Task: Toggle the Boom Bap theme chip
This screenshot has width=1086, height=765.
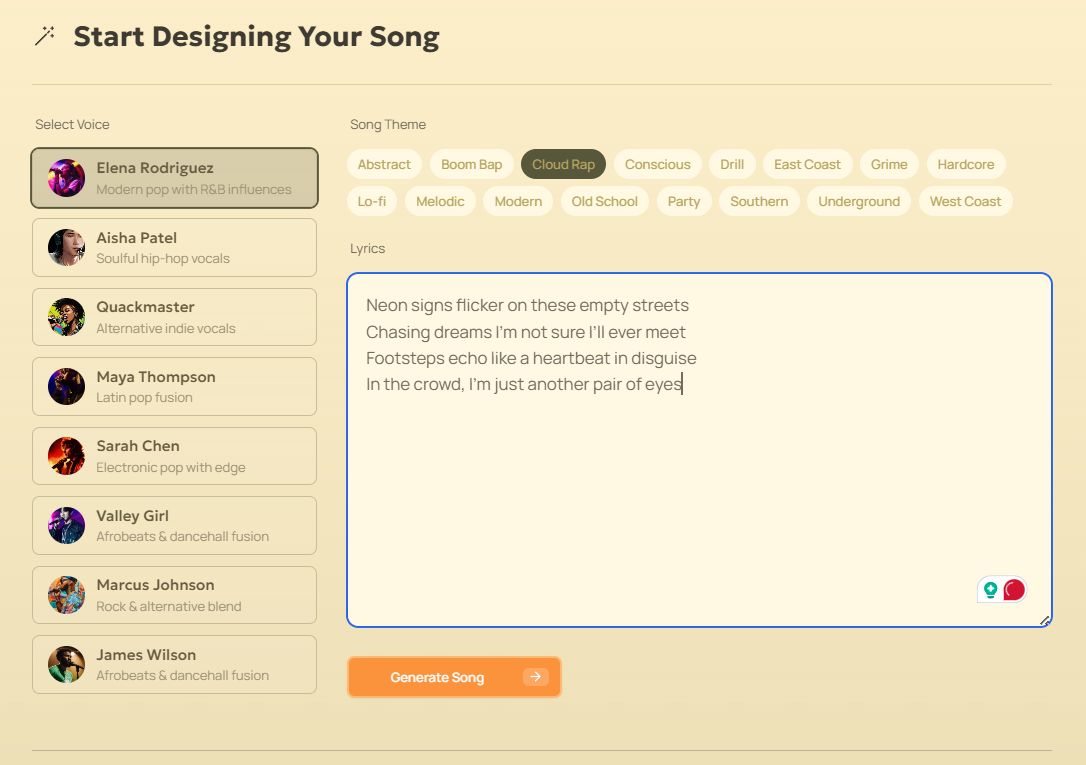Action: pos(472,165)
